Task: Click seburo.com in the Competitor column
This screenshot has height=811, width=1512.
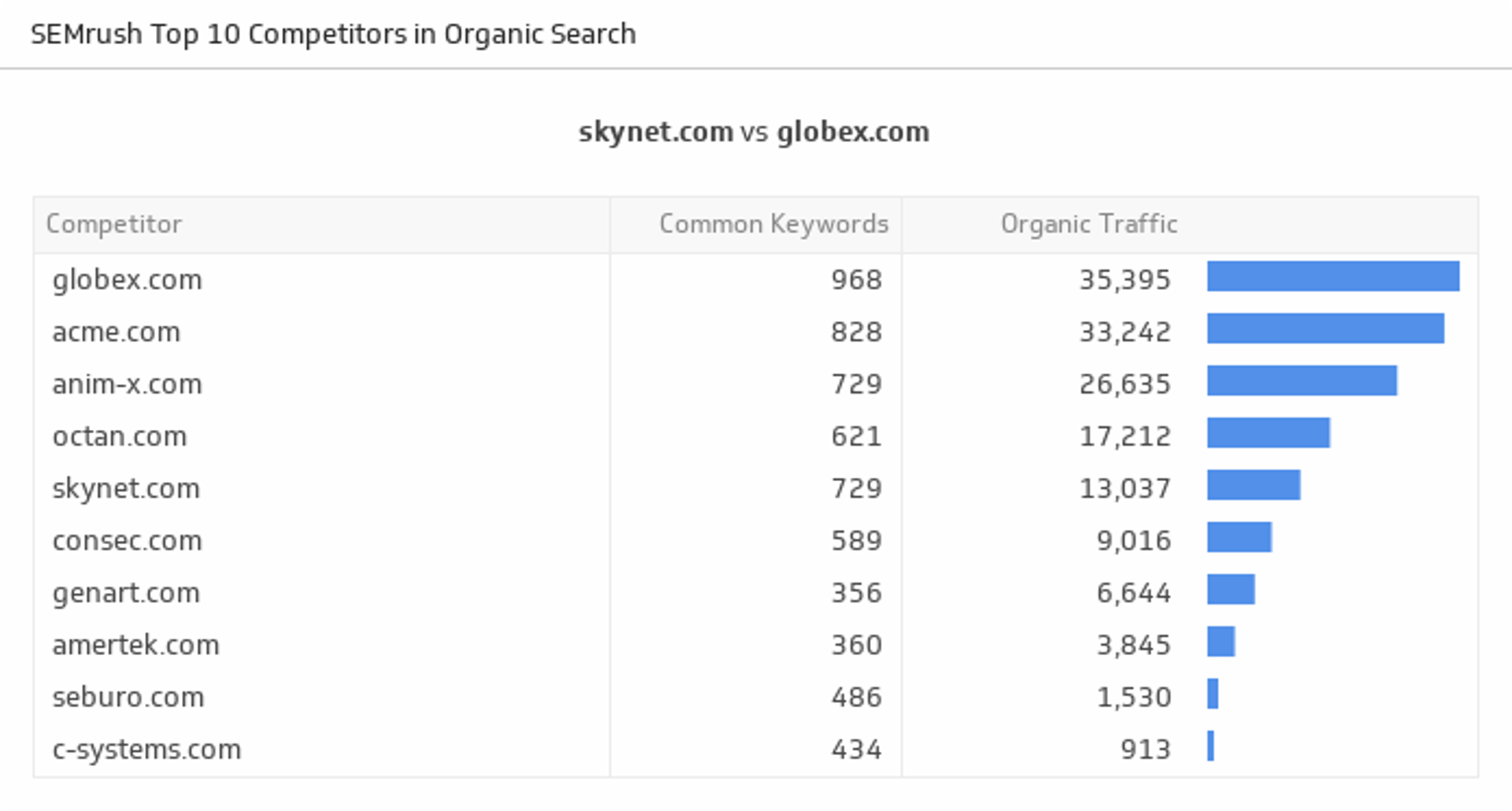Action: [128, 697]
